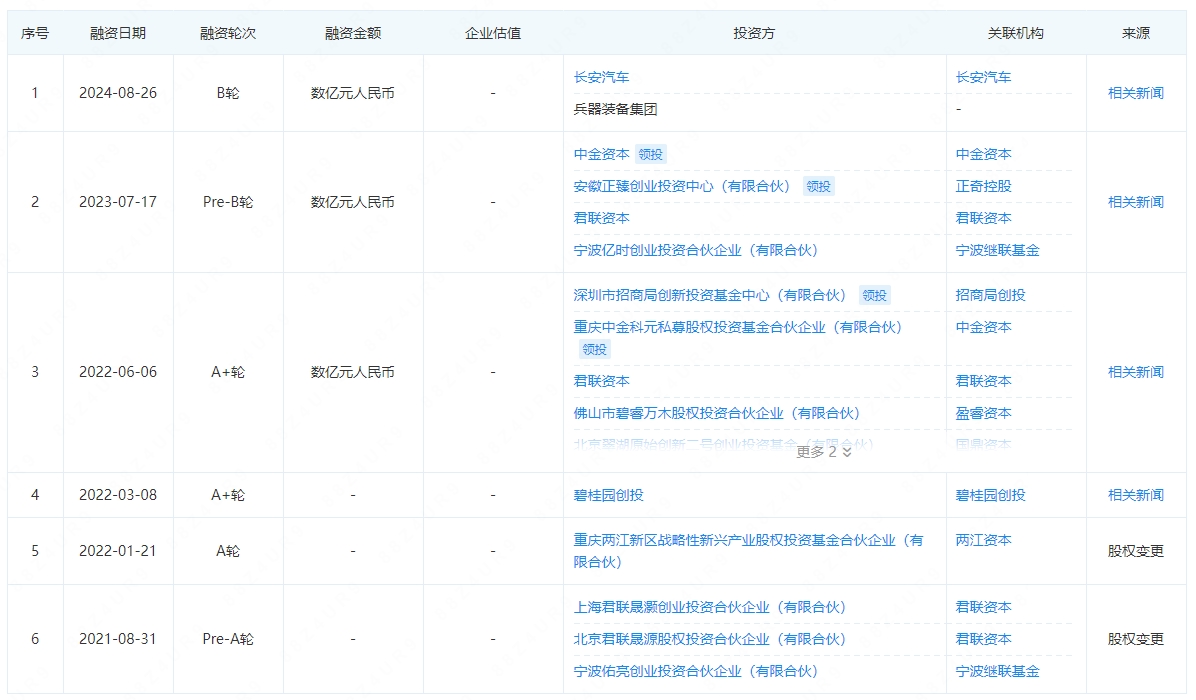Open the 重庆两江新区战略性新兴产业股权投资基金 link
This screenshot has height=700, width=1196.
tap(748, 551)
